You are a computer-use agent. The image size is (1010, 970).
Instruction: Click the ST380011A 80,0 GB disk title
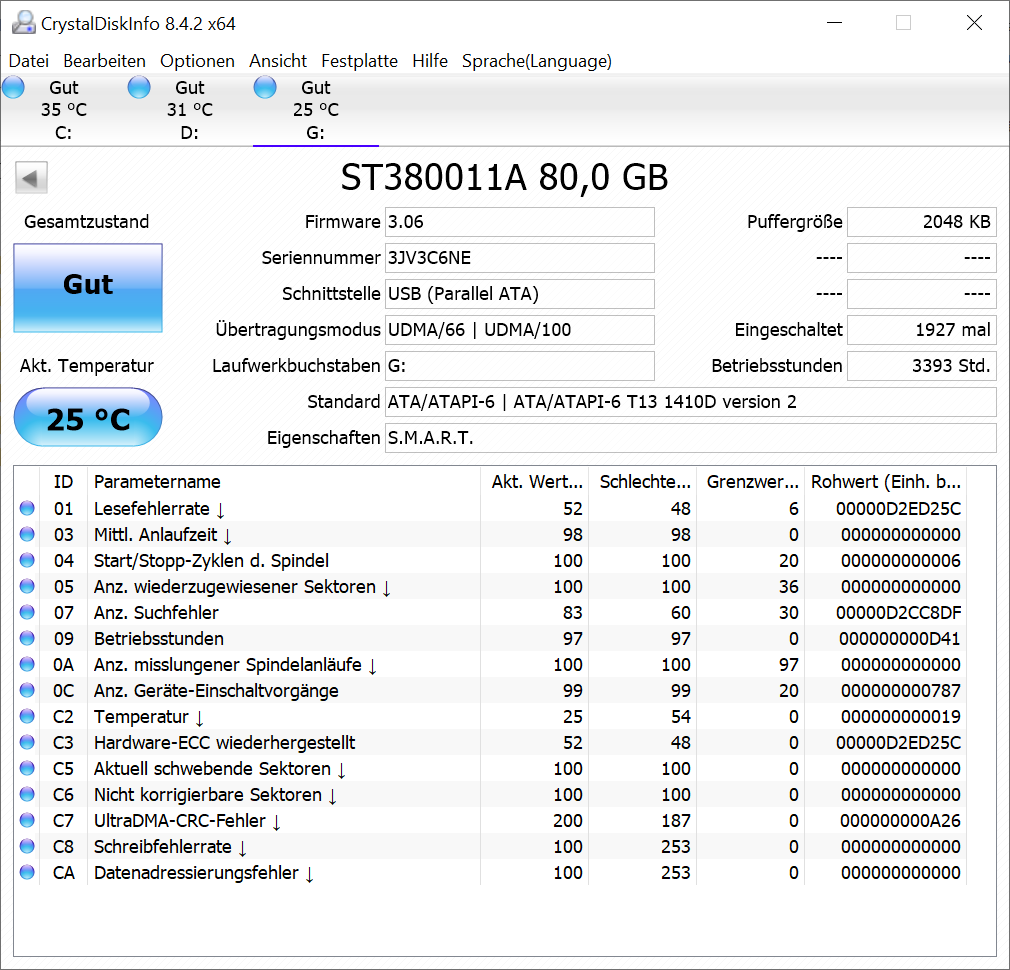click(504, 177)
